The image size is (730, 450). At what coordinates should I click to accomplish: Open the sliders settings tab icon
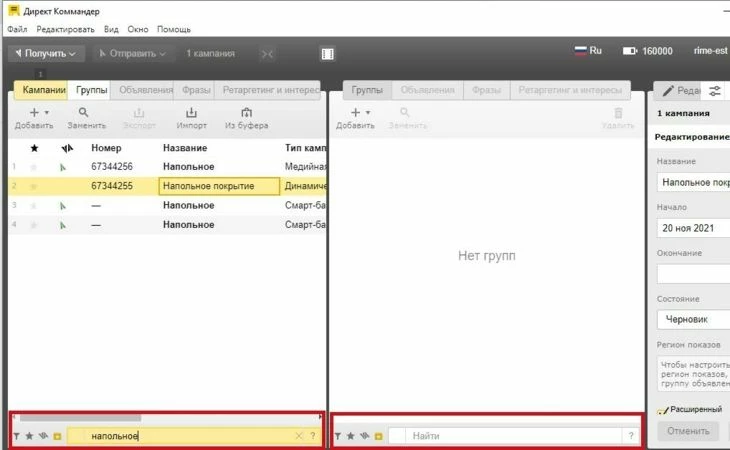pos(715,91)
